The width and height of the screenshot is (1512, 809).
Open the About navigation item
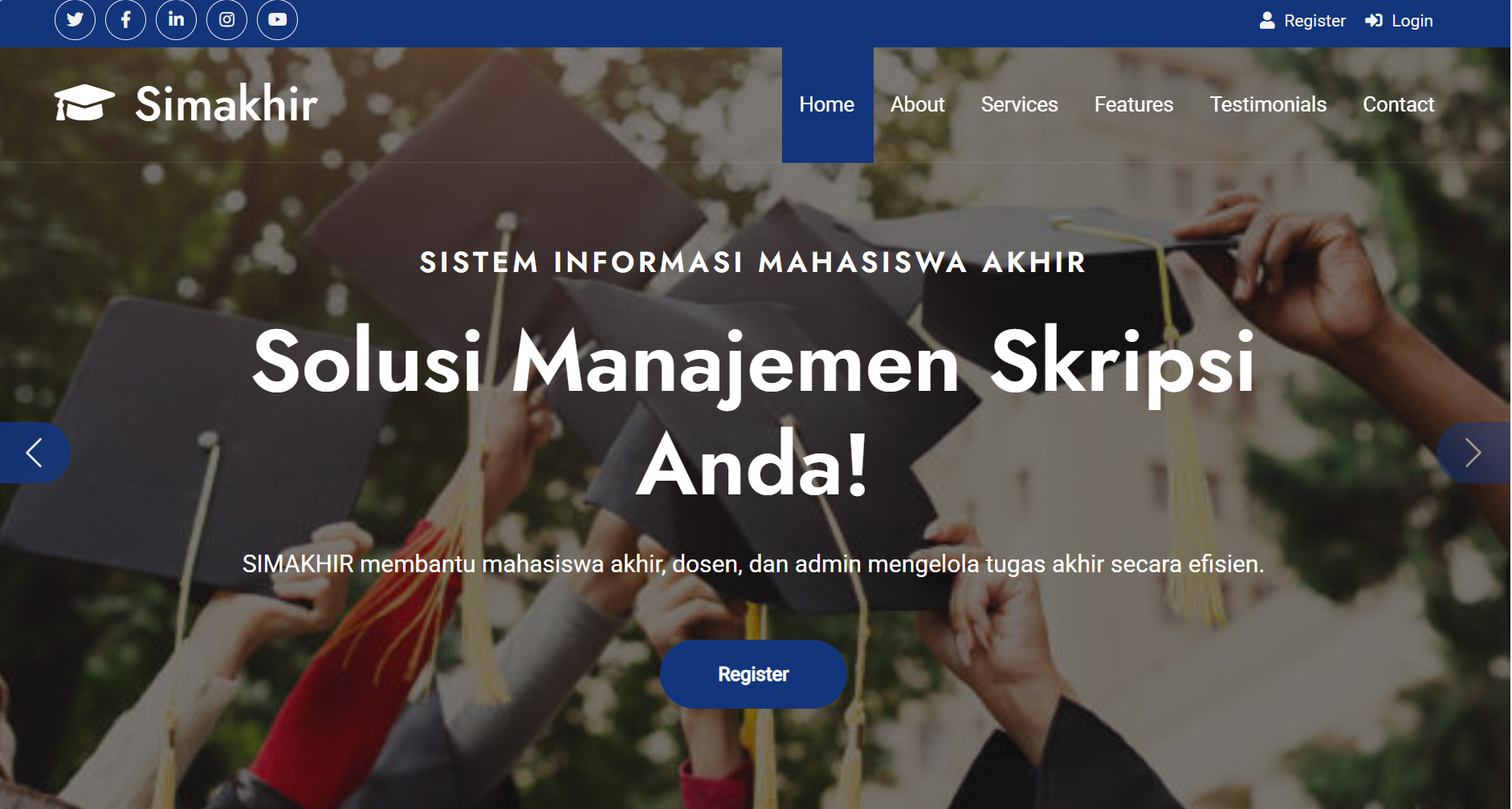click(x=917, y=105)
